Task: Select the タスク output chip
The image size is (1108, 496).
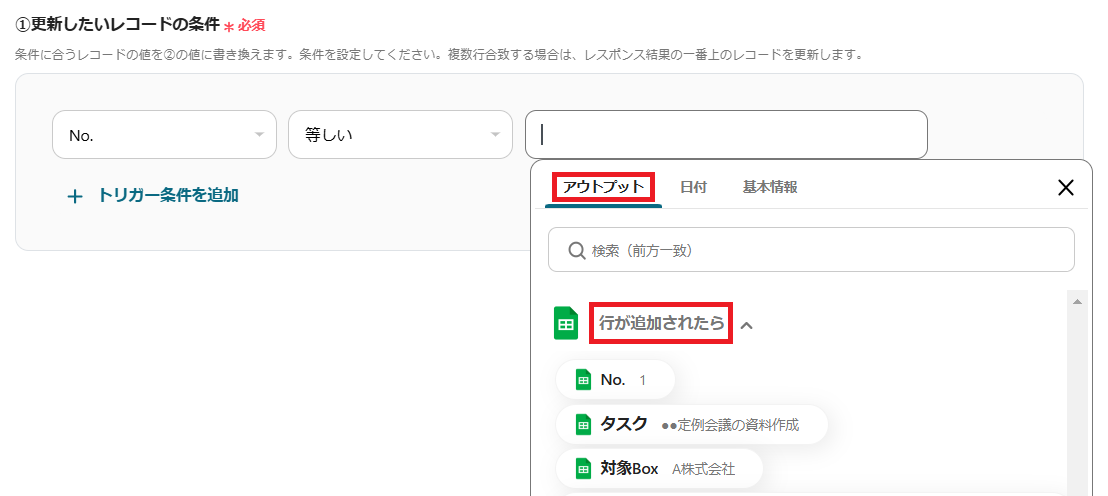Action: pos(692,425)
